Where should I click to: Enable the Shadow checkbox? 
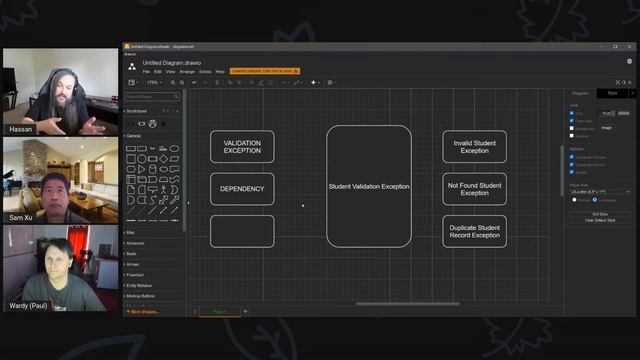[571, 136]
